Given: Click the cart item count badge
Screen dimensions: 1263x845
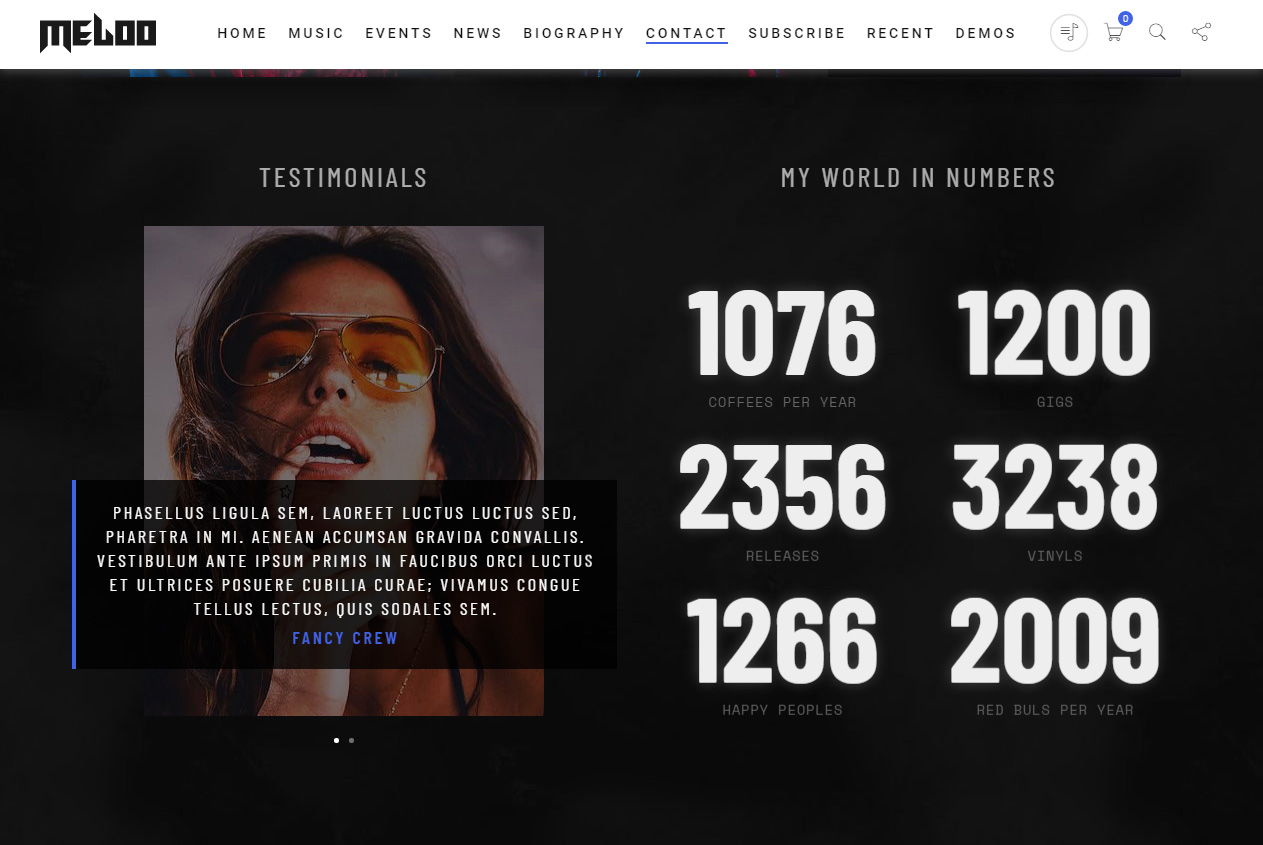Looking at the screenshot, I should click(x=1125, y=18).
